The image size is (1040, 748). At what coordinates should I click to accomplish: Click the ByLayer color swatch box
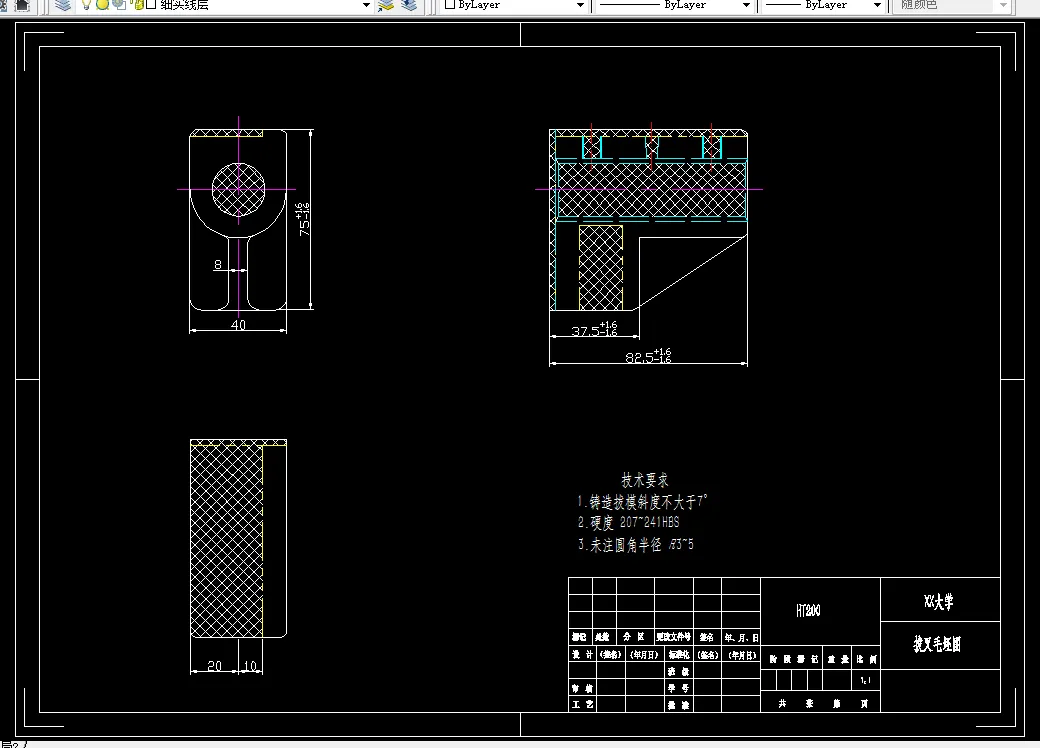tap(450, 4)
